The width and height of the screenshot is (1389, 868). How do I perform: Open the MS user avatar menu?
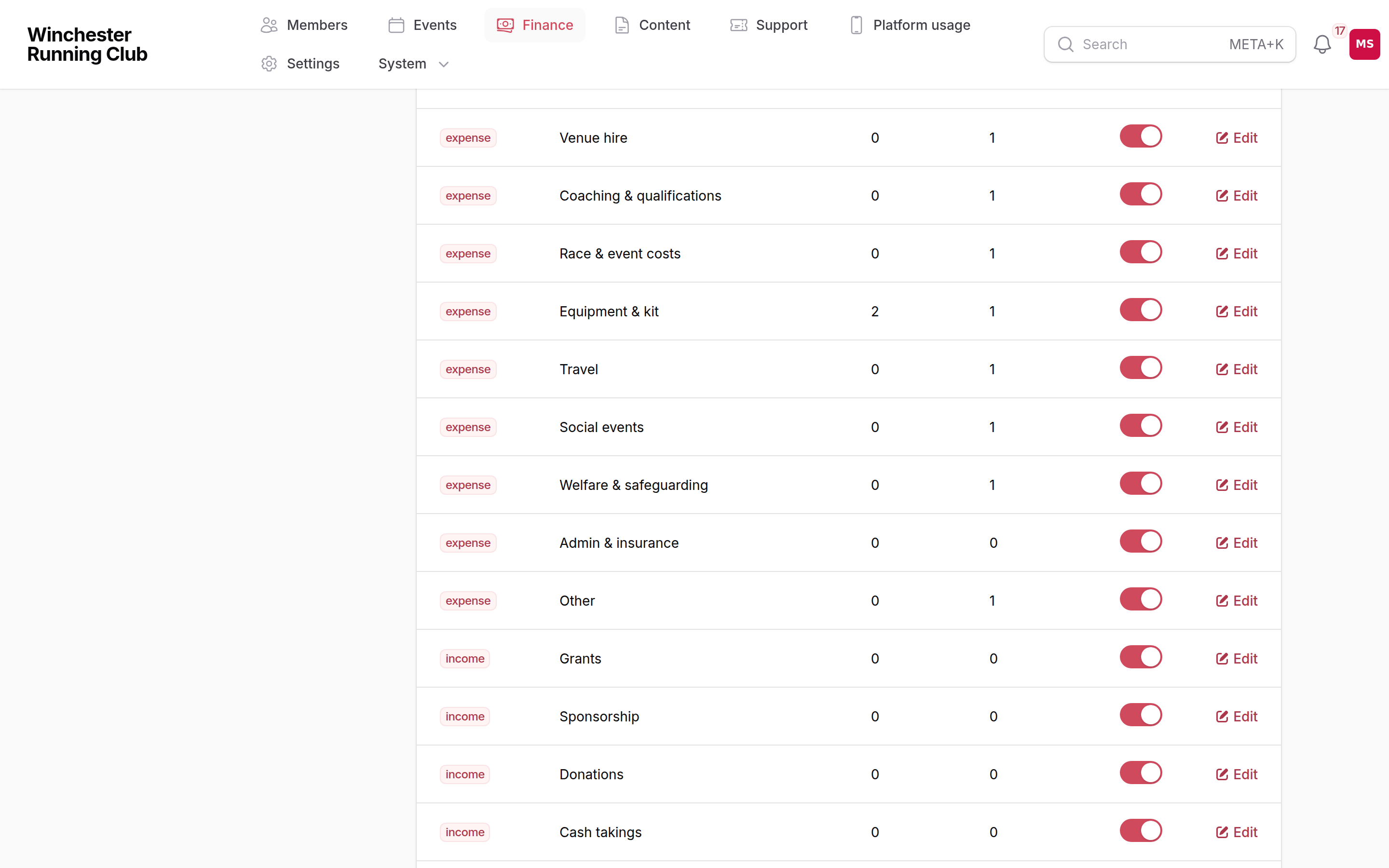click(x=1364, y=44)
